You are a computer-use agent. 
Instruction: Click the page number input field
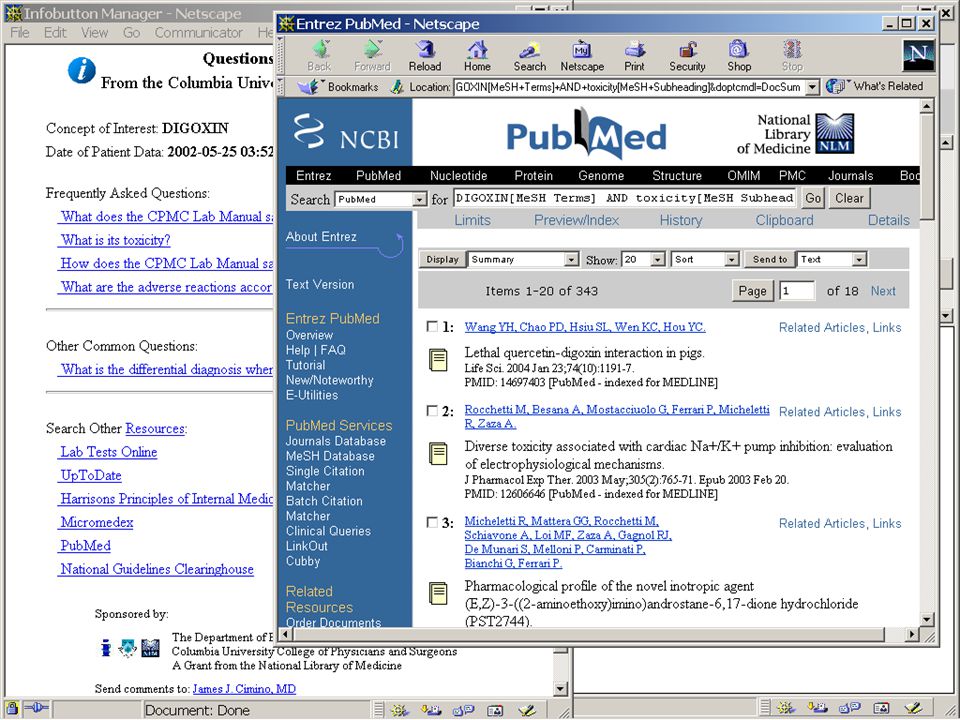click(x=797, y=291)
